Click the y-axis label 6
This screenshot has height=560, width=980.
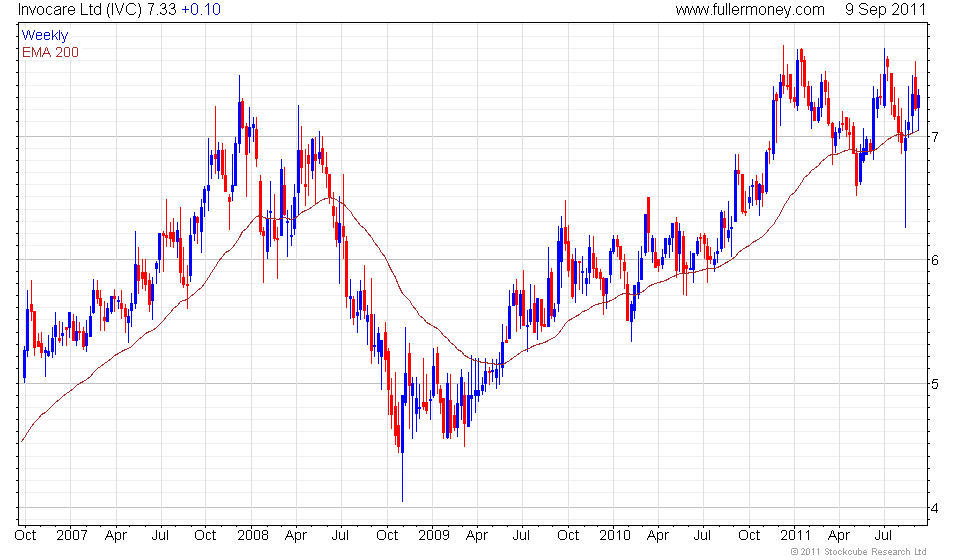tap(935, 260)
